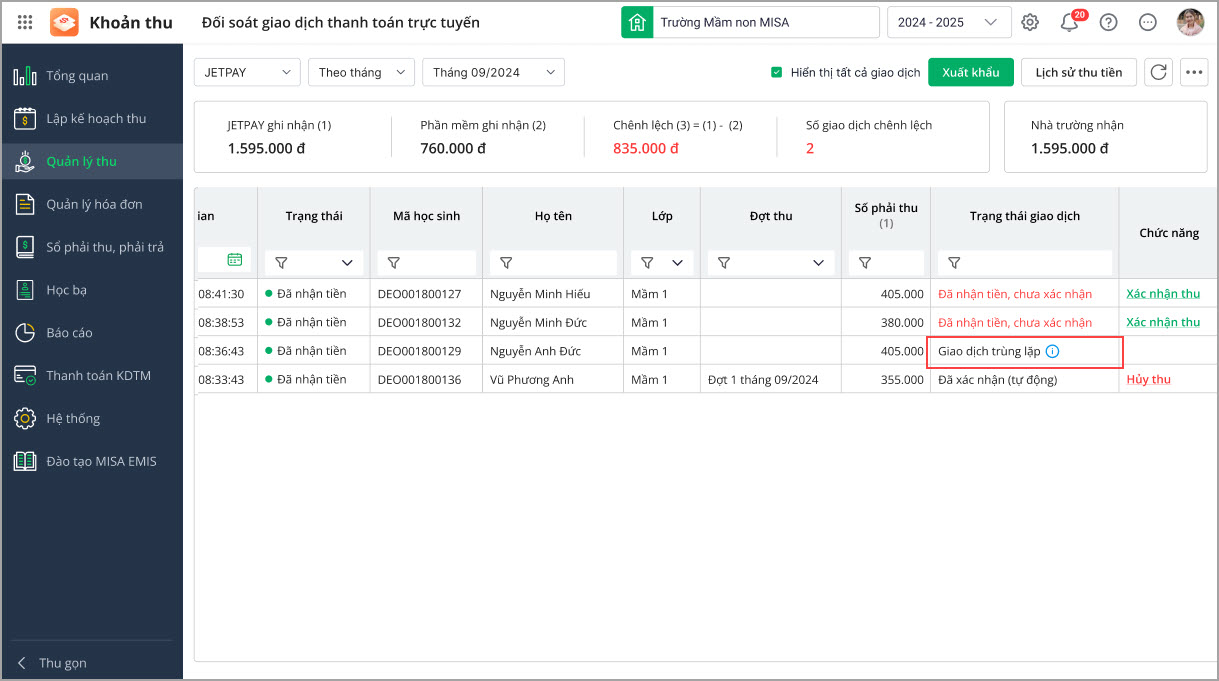The image size is (1219, 681).
Task: Open the notifications bell
Action: [1069, 23]
